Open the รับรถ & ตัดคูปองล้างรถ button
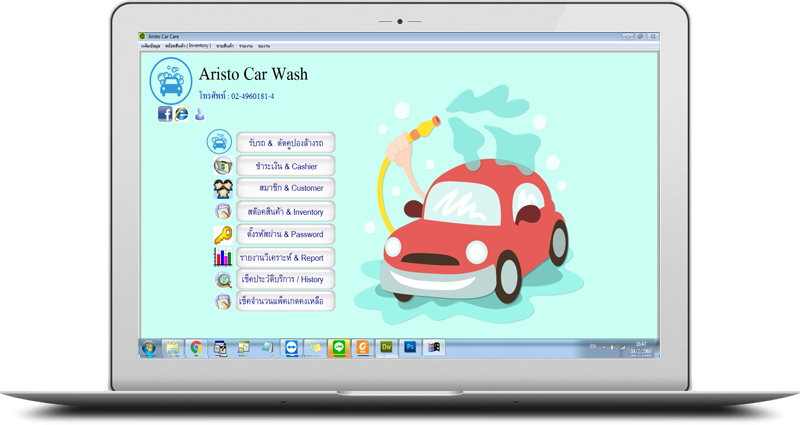 pyautogui.click(x=286, y=143)
